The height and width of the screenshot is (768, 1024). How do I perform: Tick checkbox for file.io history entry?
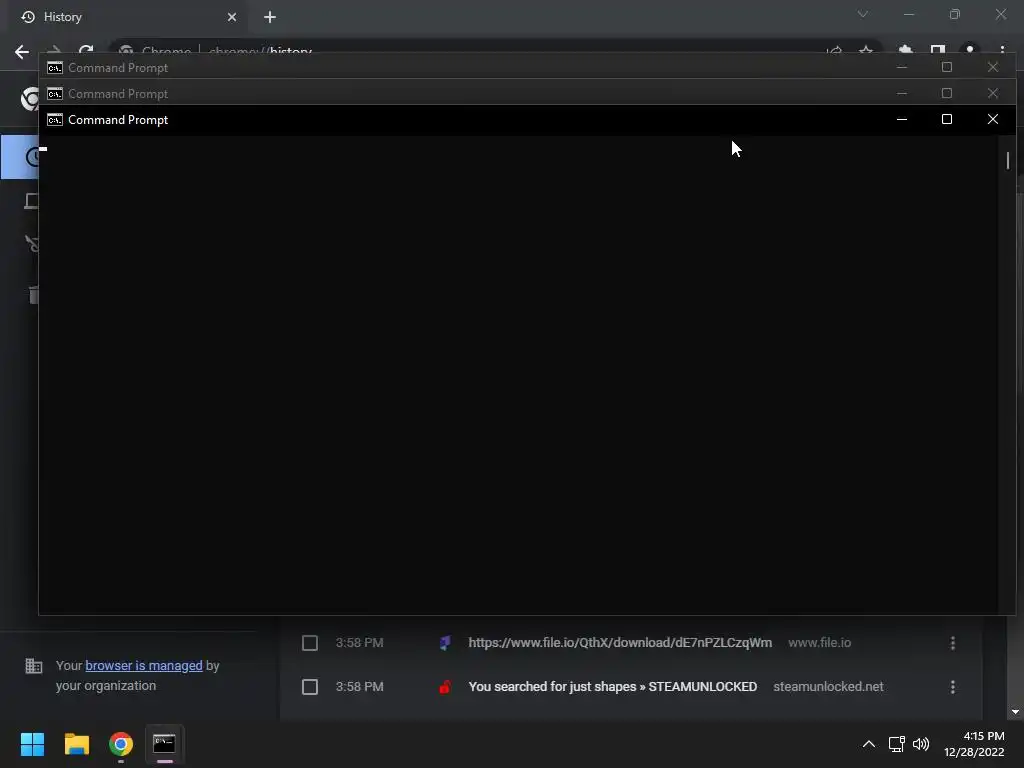310,643
